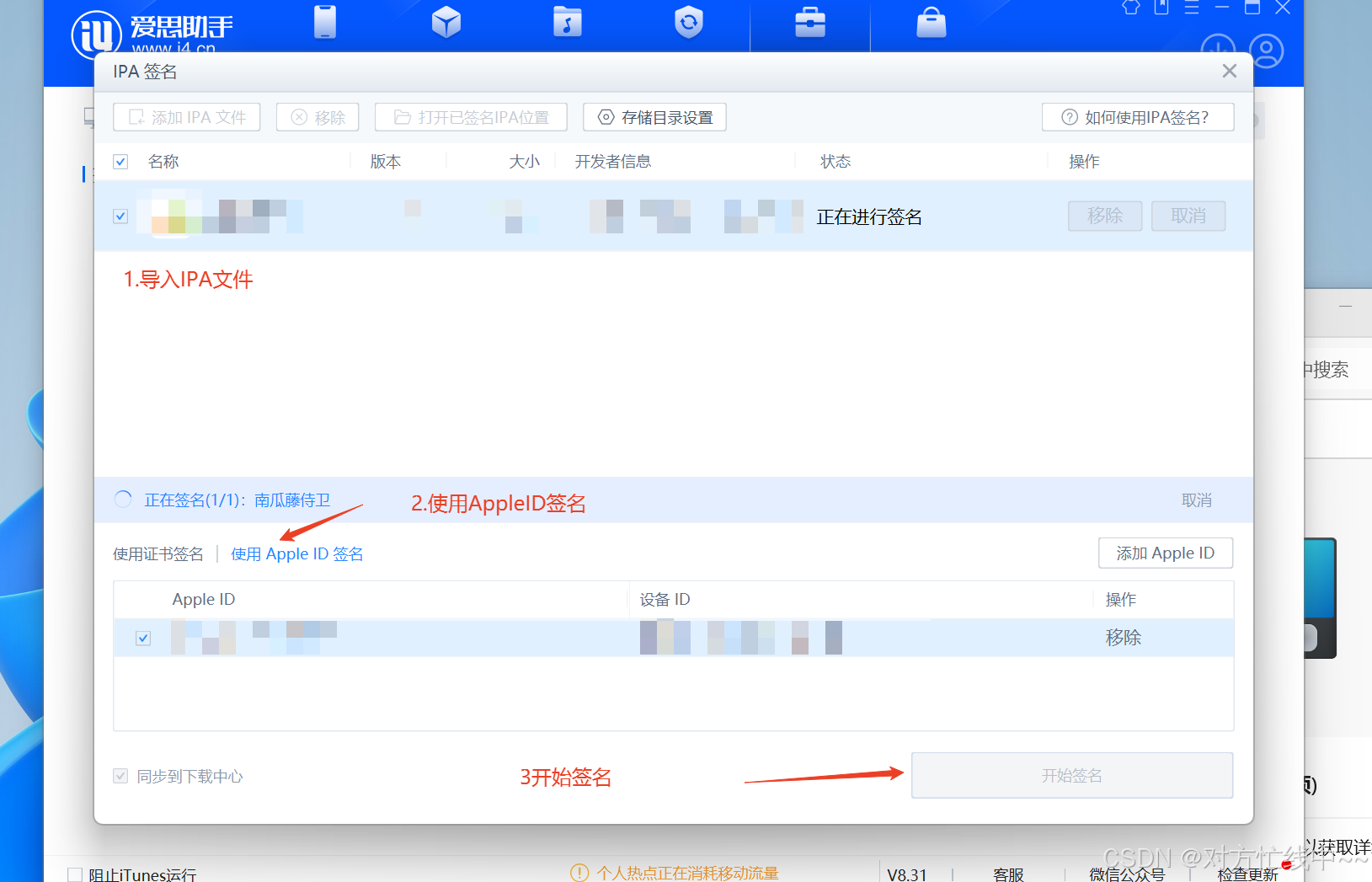1372x882 pixels.
Task: Open the flash refresh shield icon
Action: pyautogui.click(x=689, y=22)
